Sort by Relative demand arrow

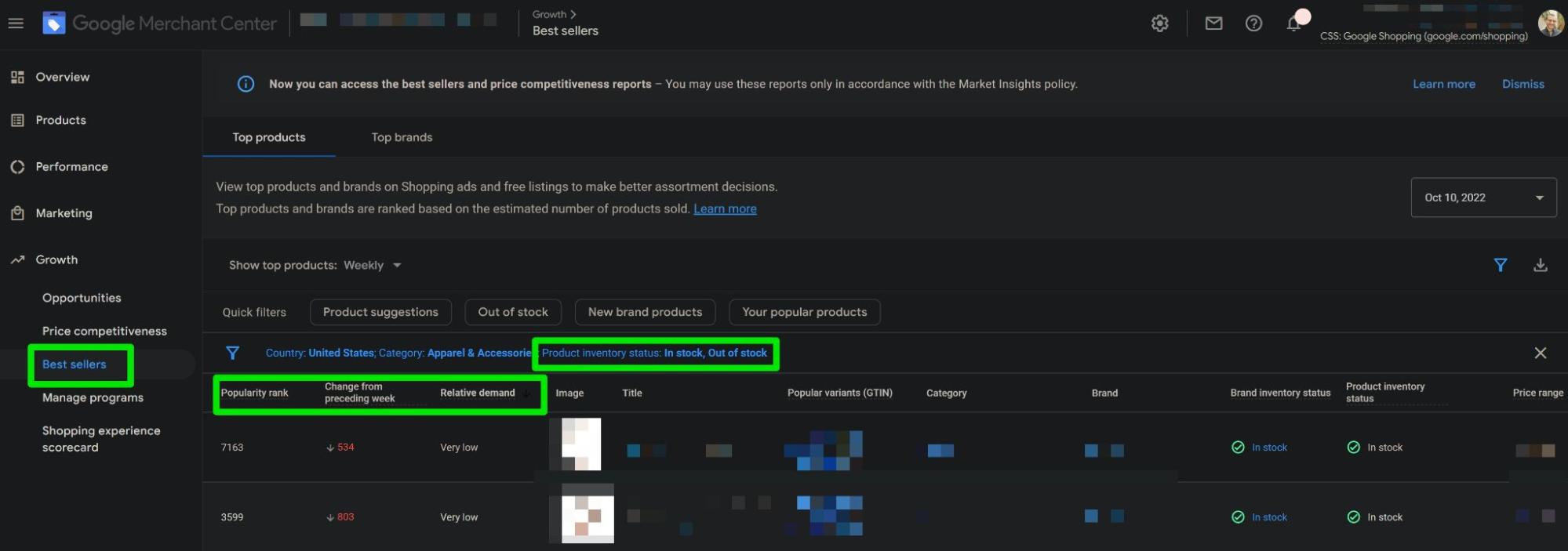coord(526,393)
